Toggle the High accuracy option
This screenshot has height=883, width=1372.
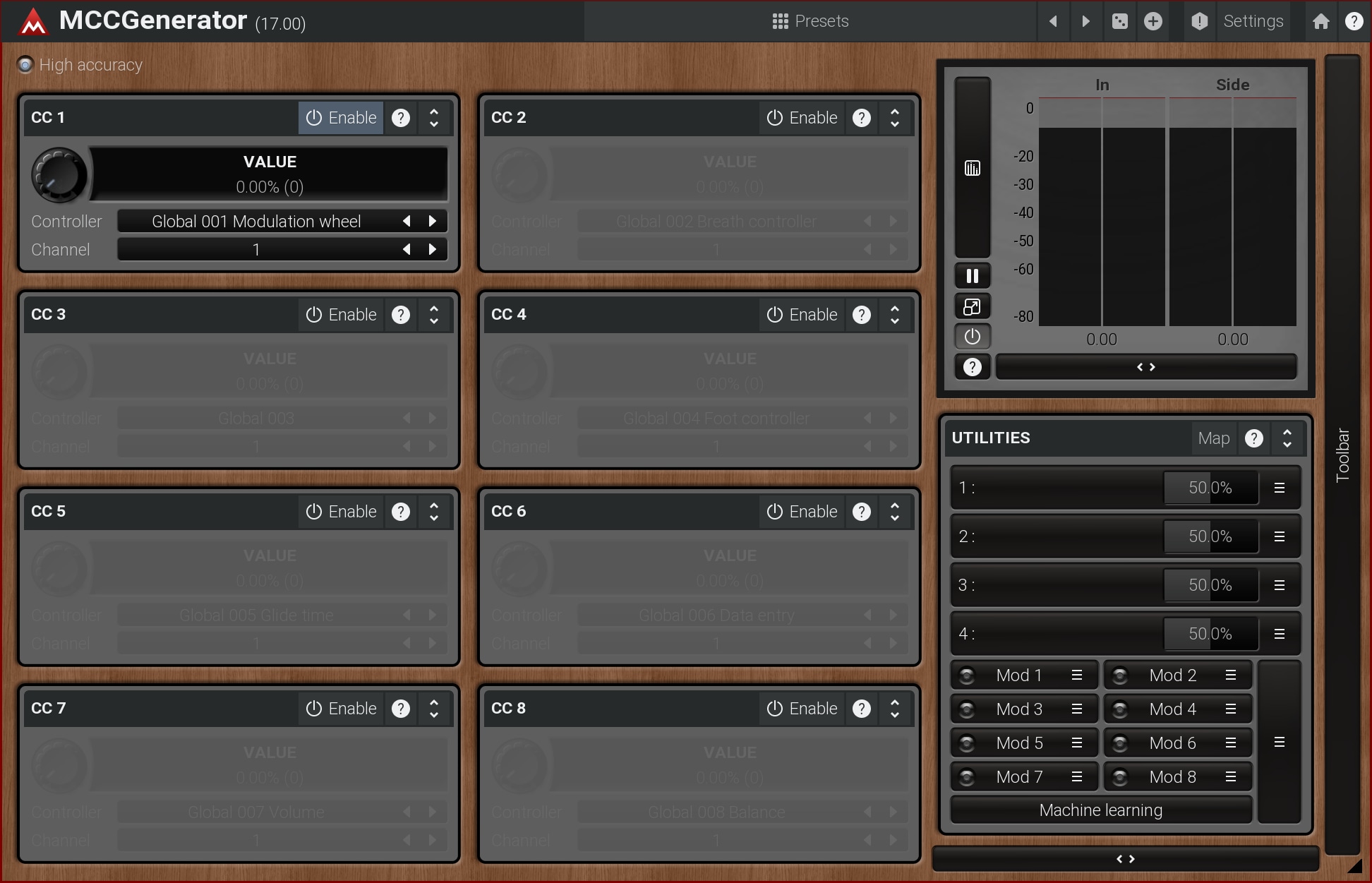pos(26,65)
